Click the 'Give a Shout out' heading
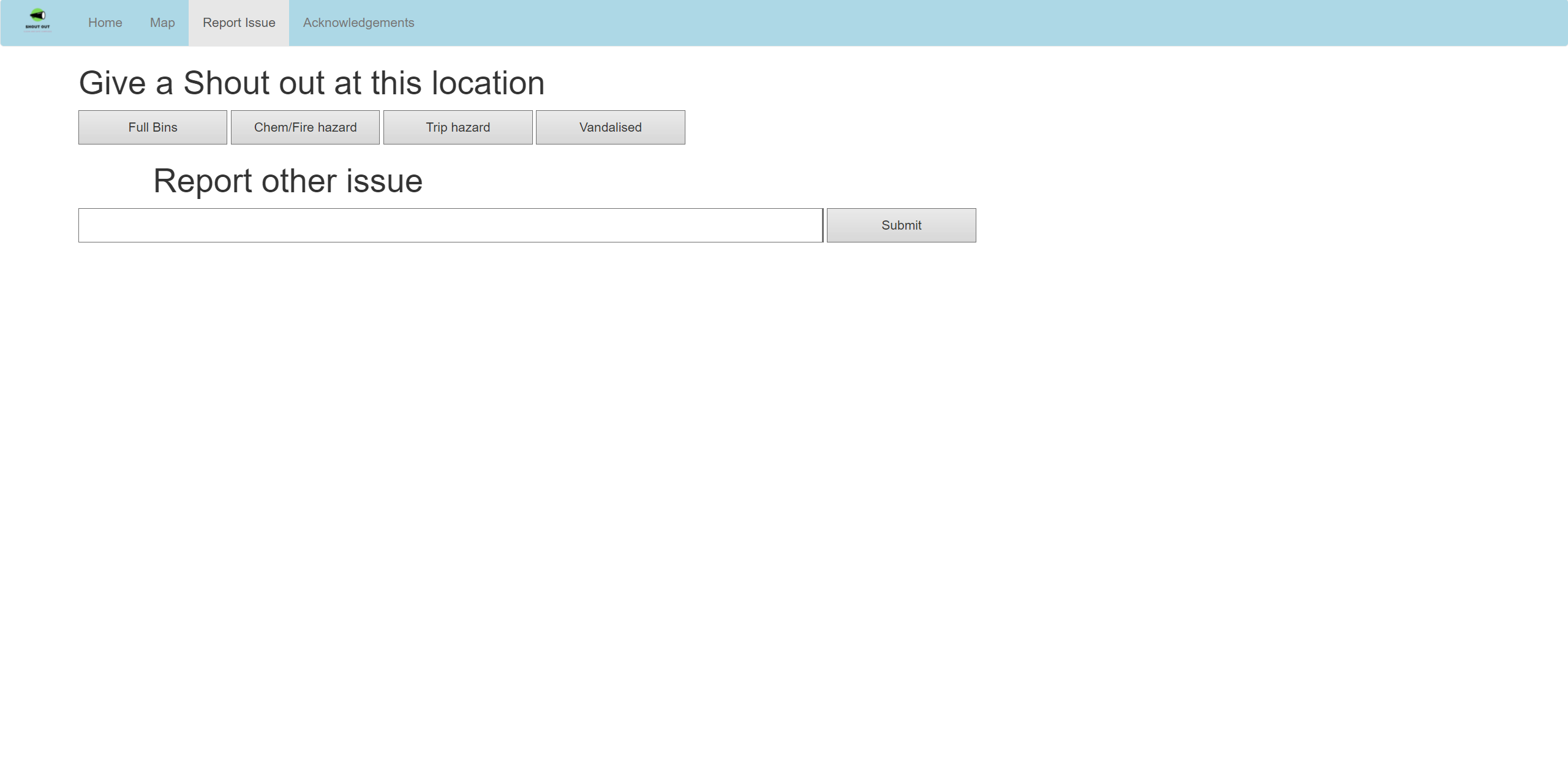Image resolution: width=1568 pixels, height=777 pixels. (x=311, y=83)
